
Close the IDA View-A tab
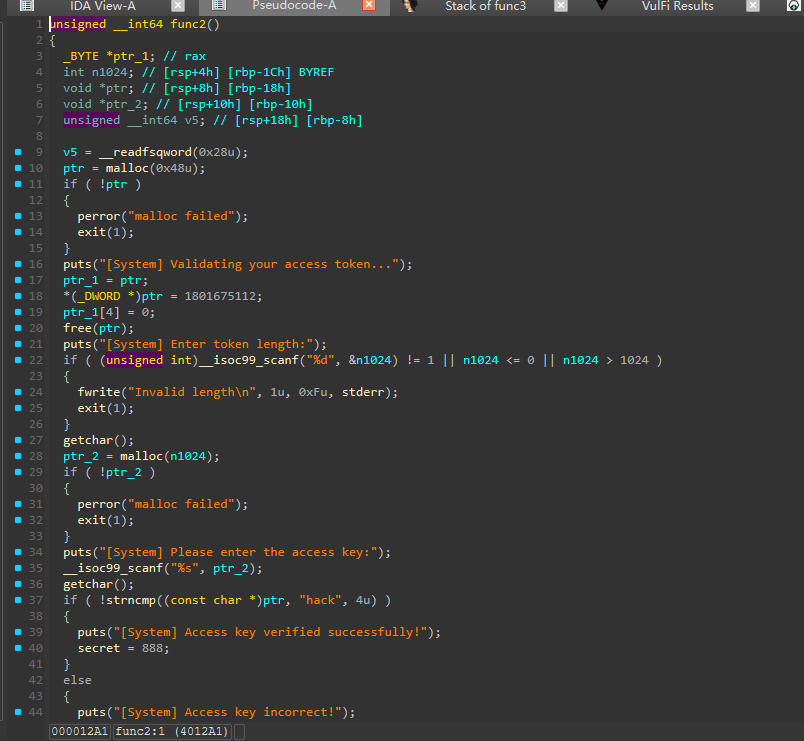(x=178, y=6)
